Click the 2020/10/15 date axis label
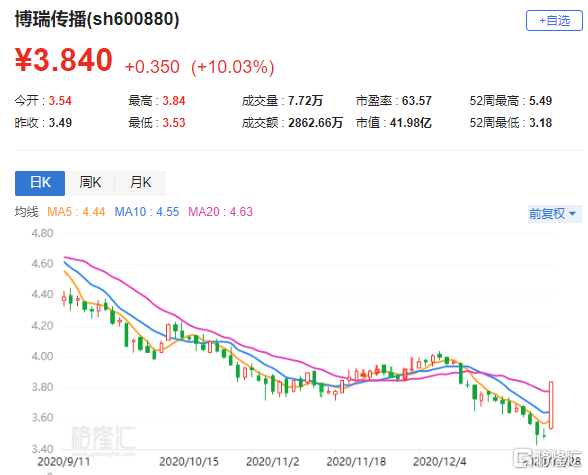 [189, 462]
